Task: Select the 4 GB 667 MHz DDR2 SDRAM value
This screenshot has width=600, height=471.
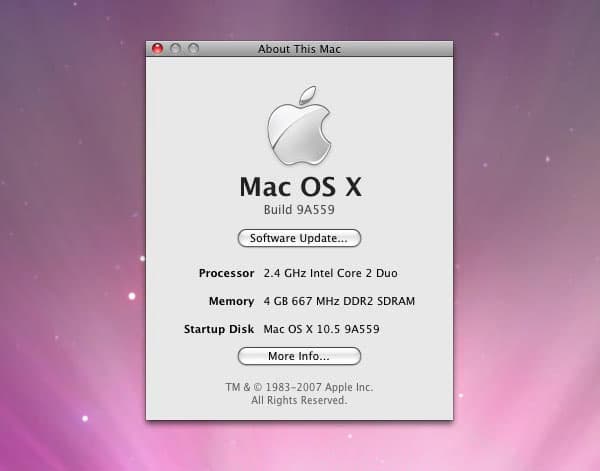Action: (339, 301)
